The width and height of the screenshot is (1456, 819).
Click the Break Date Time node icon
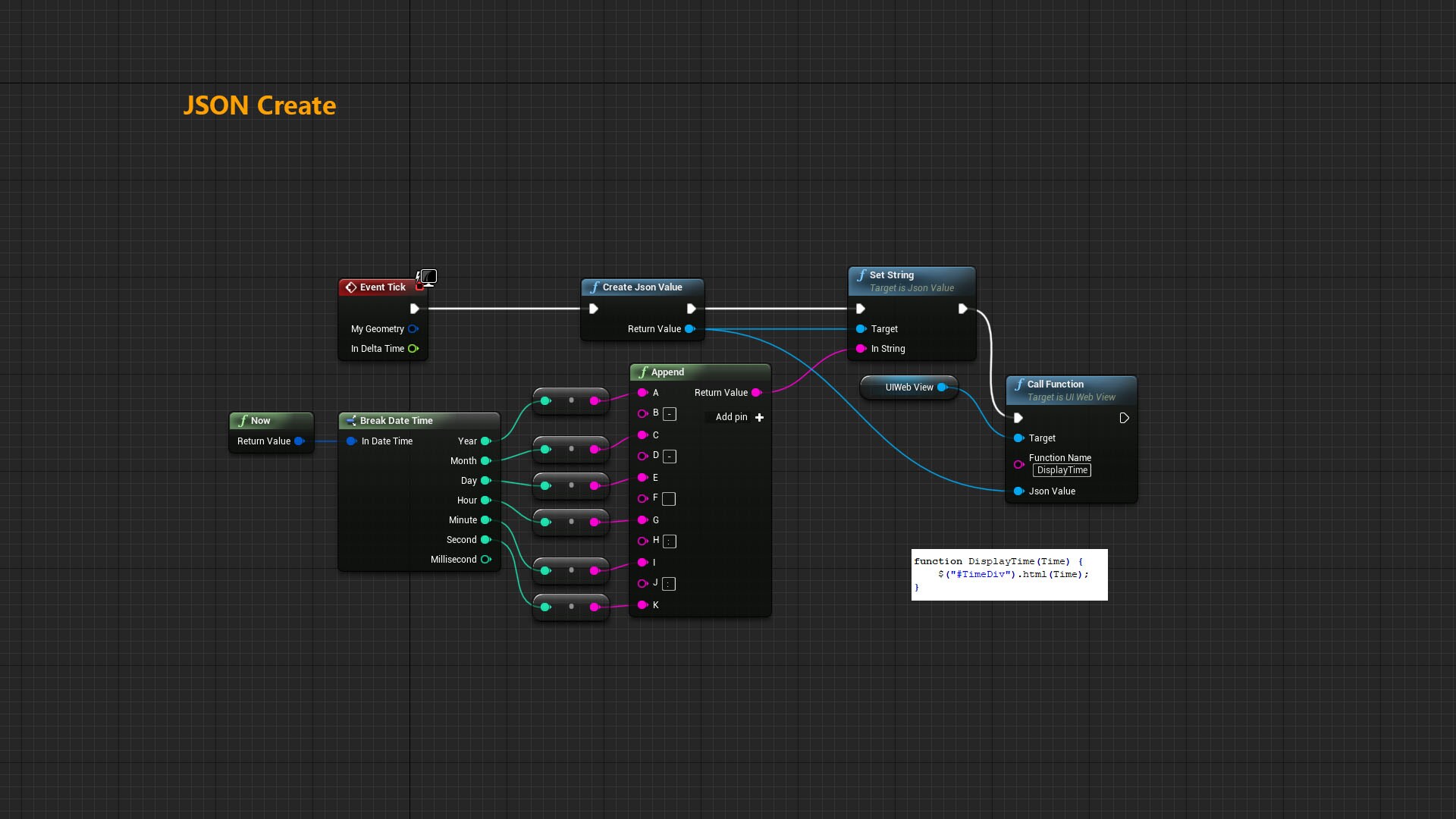point(351,421)
